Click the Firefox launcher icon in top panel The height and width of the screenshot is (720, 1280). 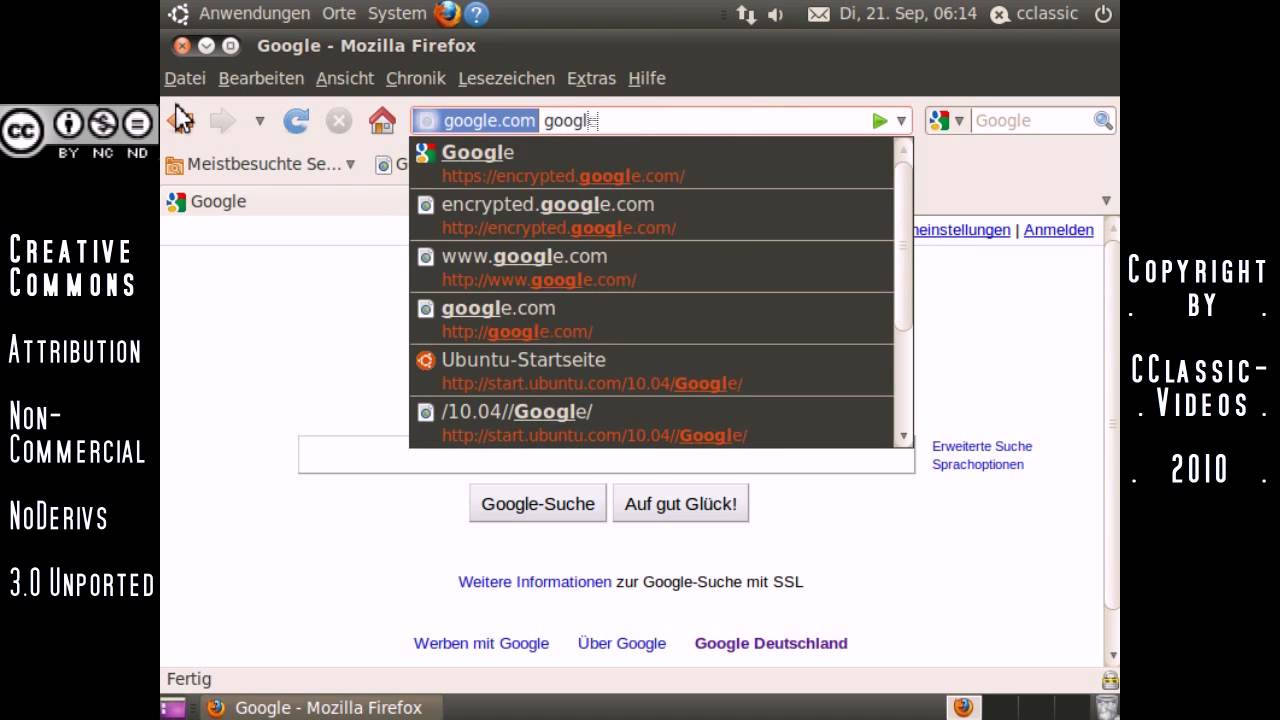447,14
